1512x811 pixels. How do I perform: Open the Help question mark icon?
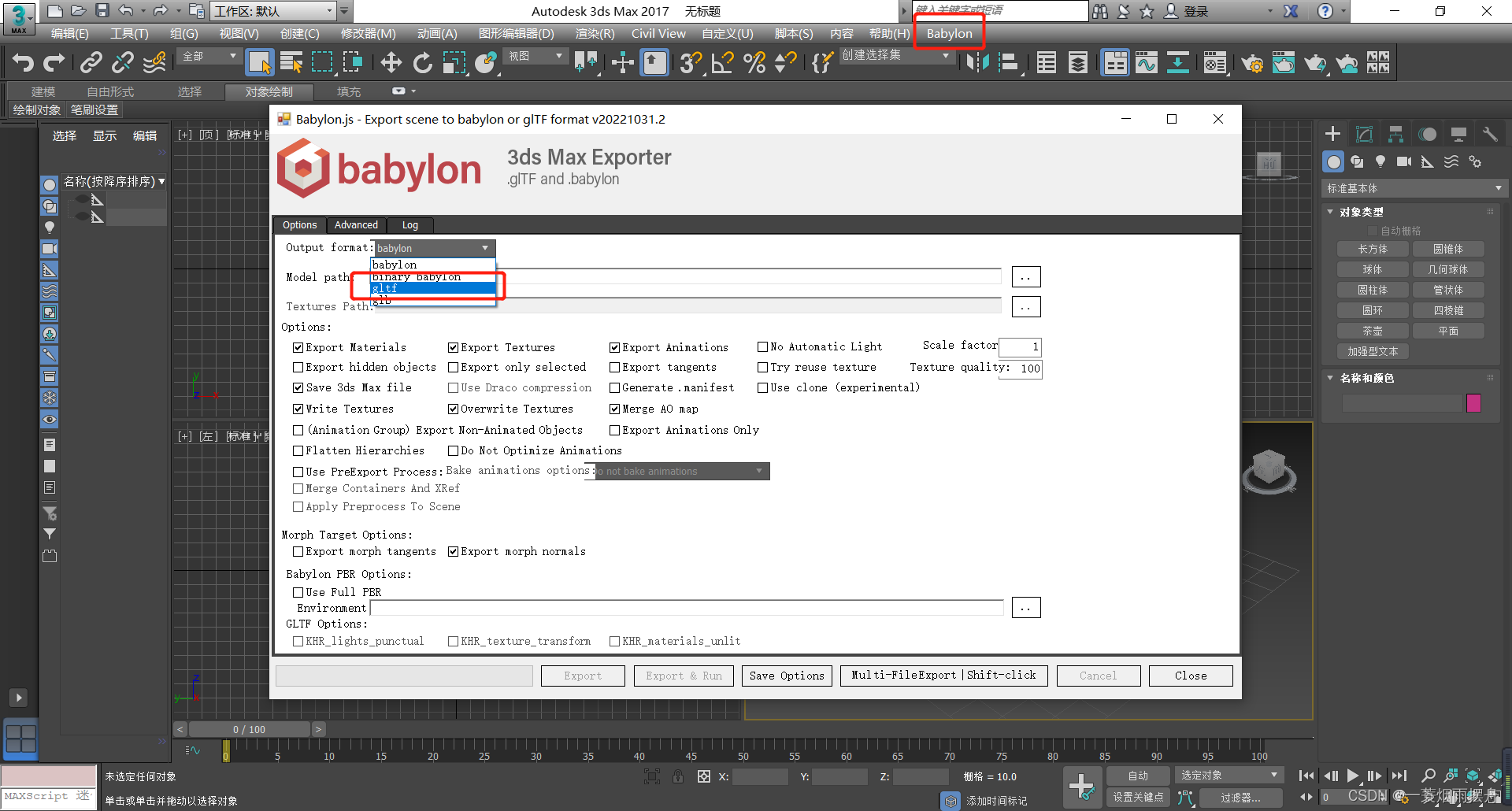(1325, 11)
